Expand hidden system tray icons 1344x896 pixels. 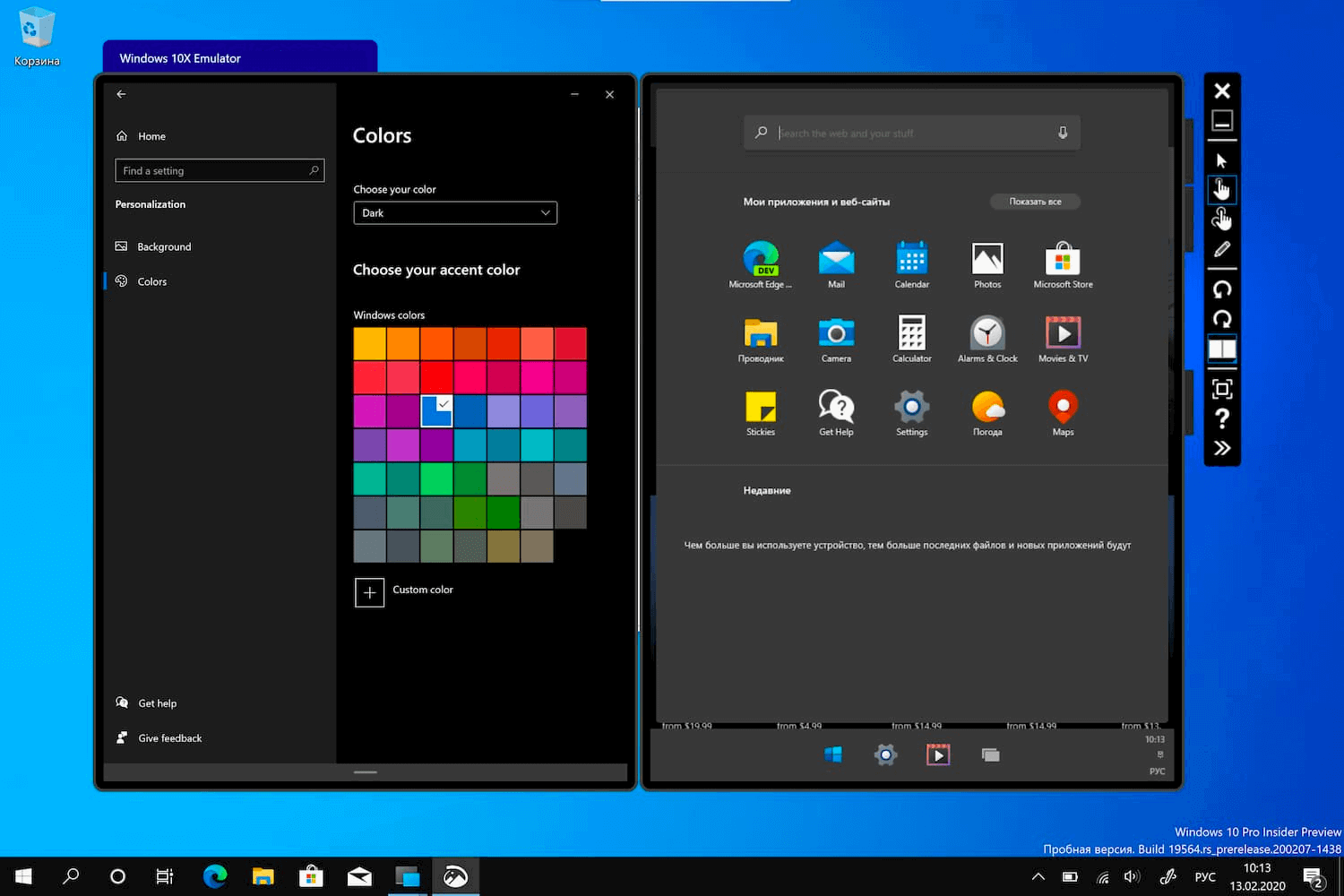[x=1038, y=876]
